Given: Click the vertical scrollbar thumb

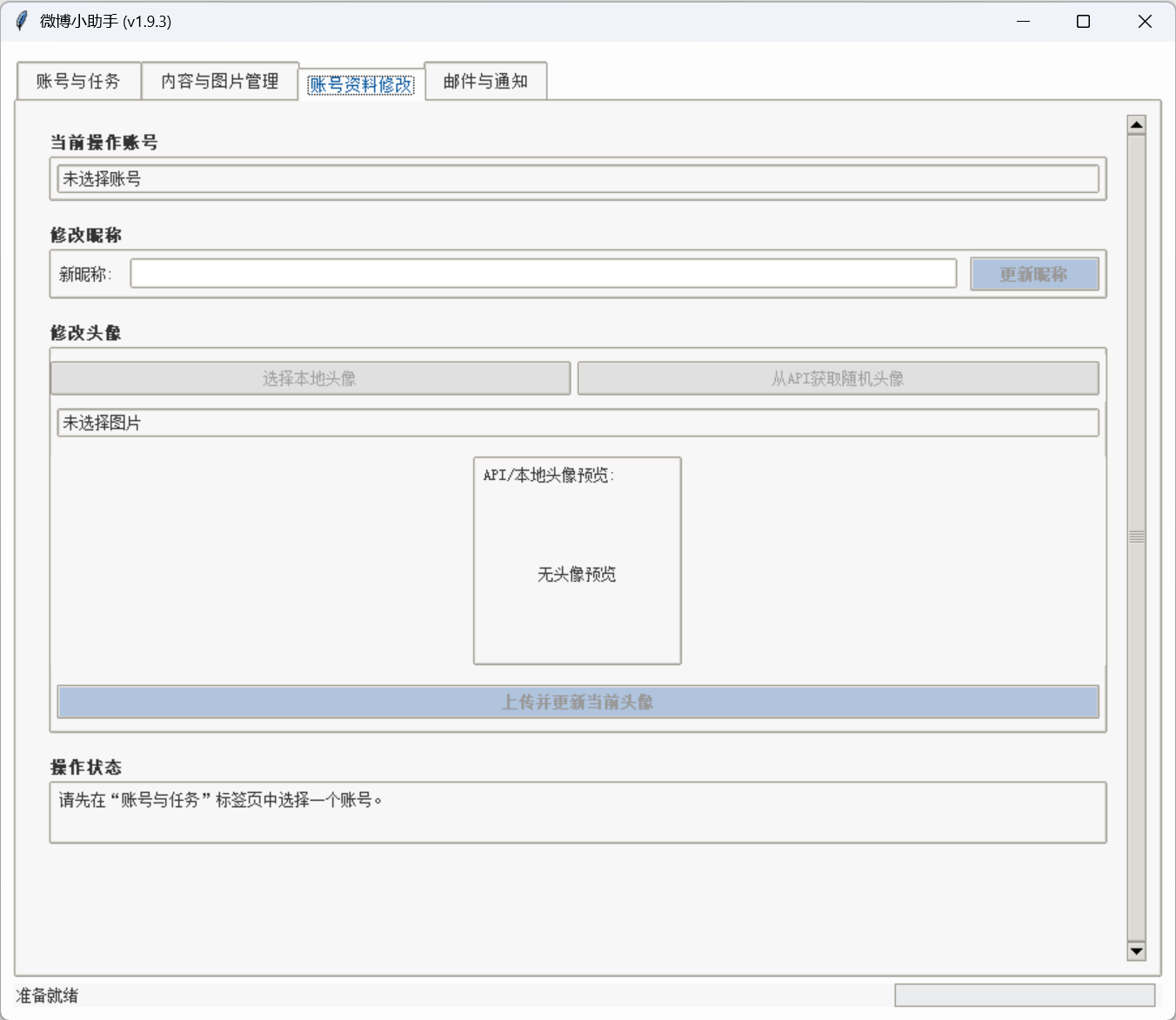Looking at the screenshot, I should pos(1136,537).
